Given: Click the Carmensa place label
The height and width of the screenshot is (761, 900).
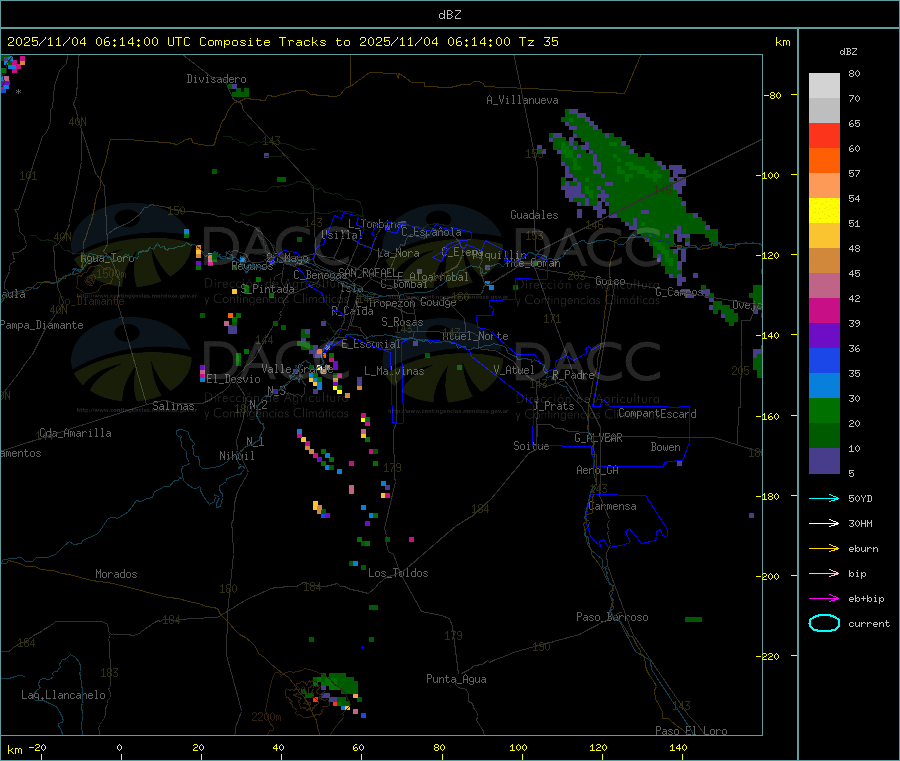Looking at the screenshot, I should [x=612, y=507].
